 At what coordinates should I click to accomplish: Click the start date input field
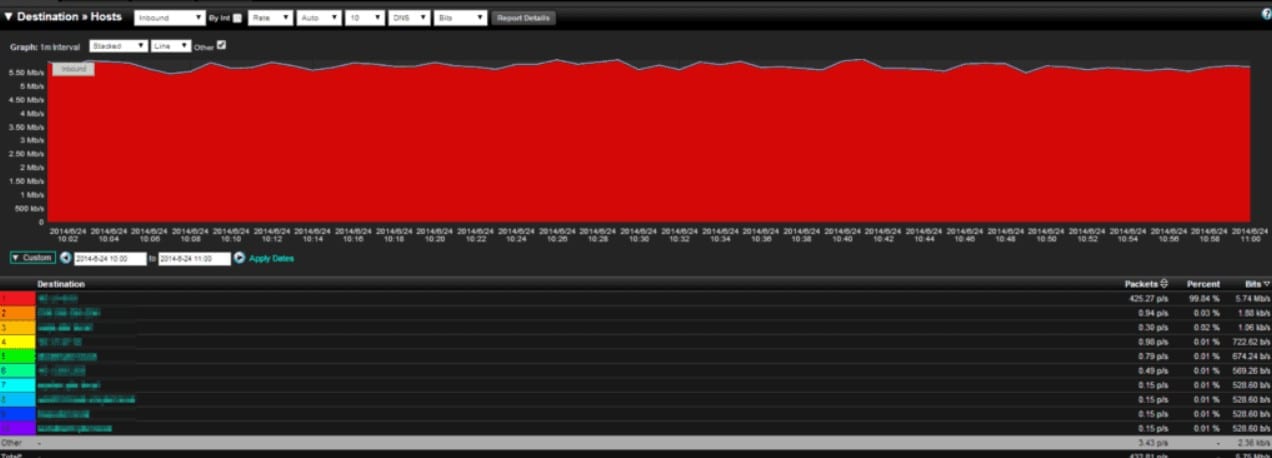point(110,258)
